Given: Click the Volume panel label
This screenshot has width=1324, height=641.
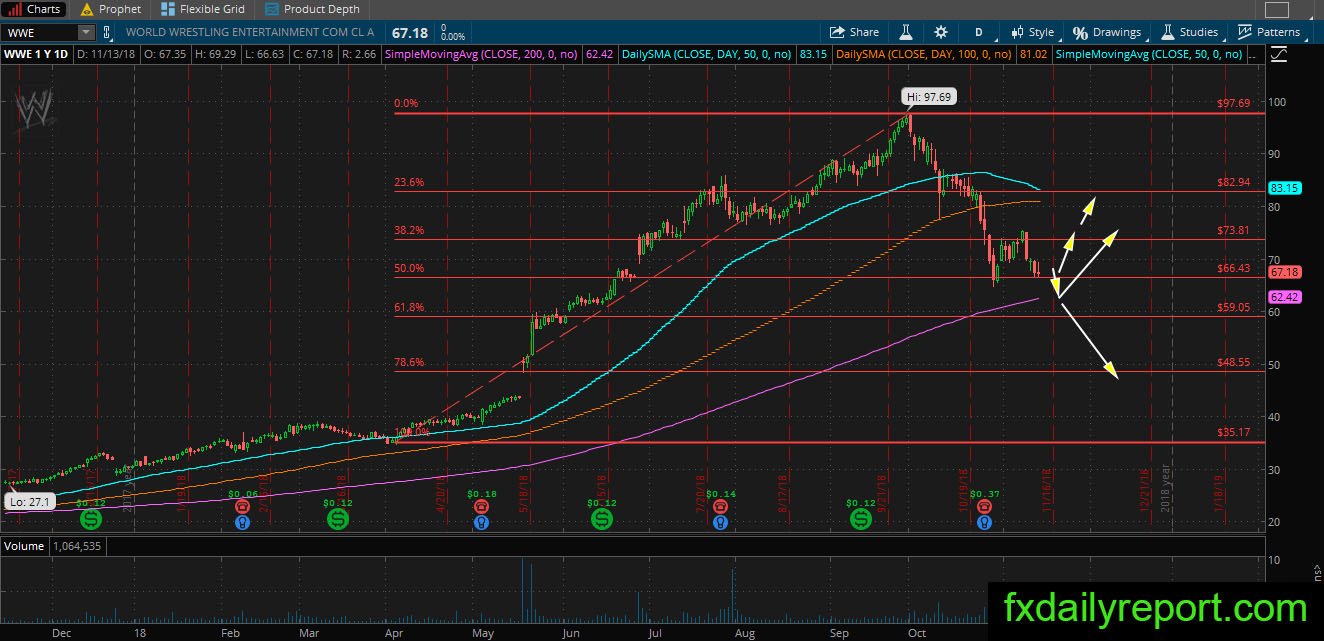Looking at the screenshot, I should [x=24, y=546].
